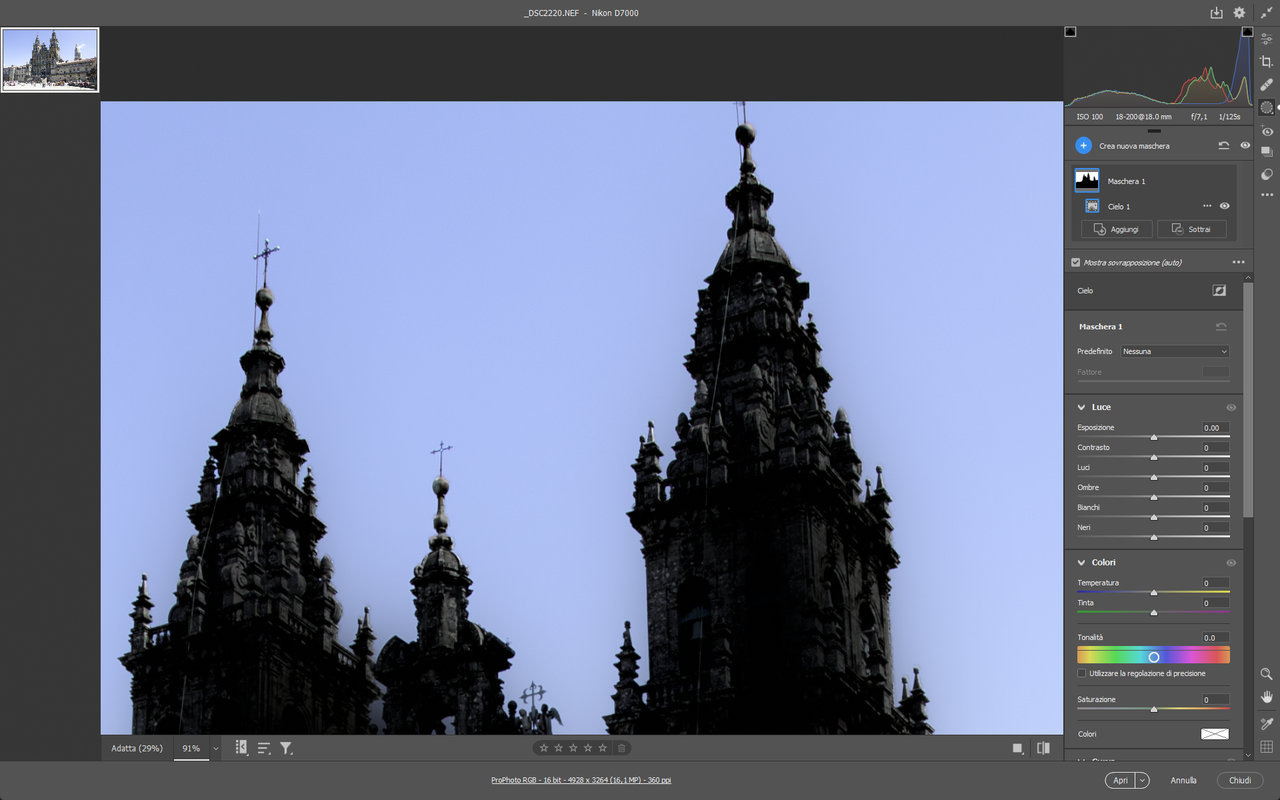Click the Annulla button

click(1183, 780)
